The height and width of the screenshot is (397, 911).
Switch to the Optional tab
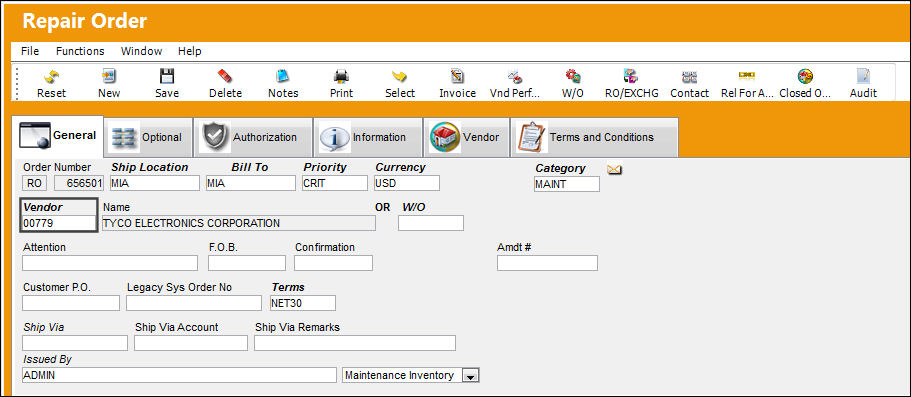click(148, 138)
